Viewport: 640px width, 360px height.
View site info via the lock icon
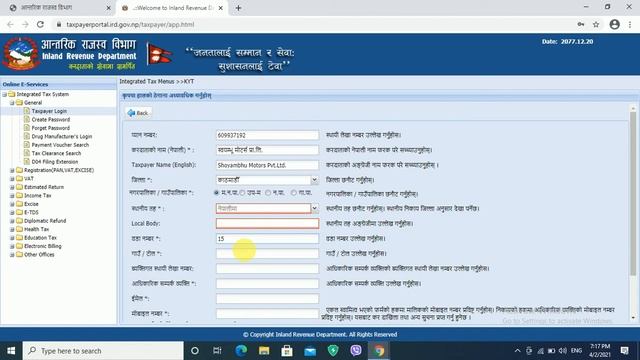pyautogui.click(x=59, y=24)
